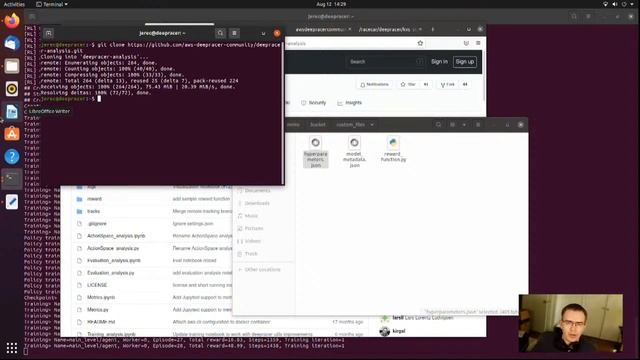
Task: Open ActionSpace_analysis.ipynb on GitHub
Action: click(x=116, y=236)
